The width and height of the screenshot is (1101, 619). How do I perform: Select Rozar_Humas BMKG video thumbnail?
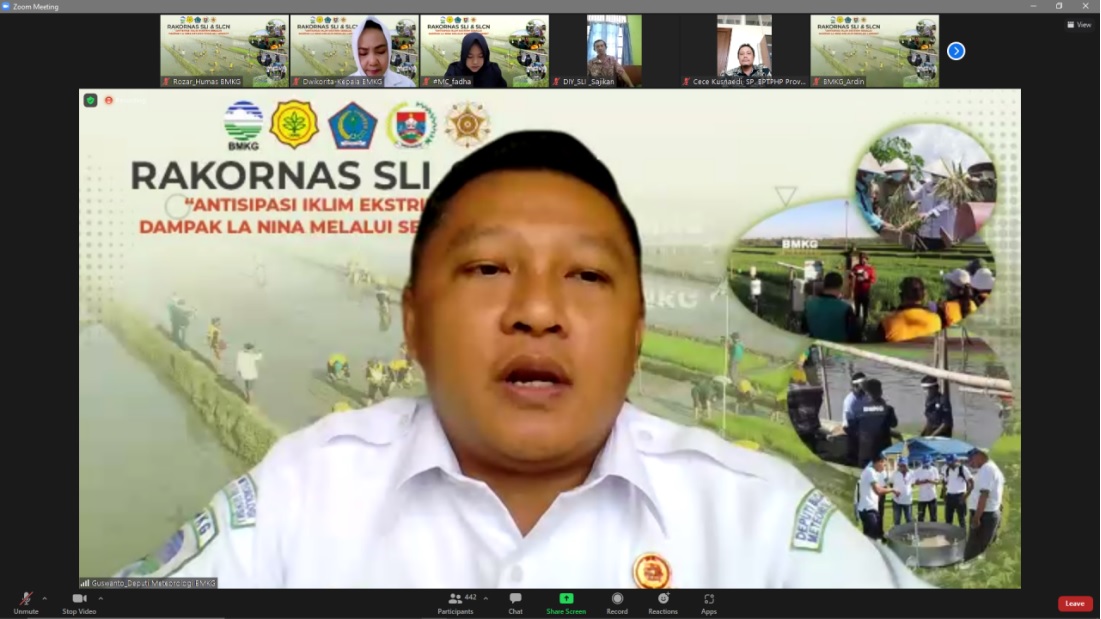point(225,51)
